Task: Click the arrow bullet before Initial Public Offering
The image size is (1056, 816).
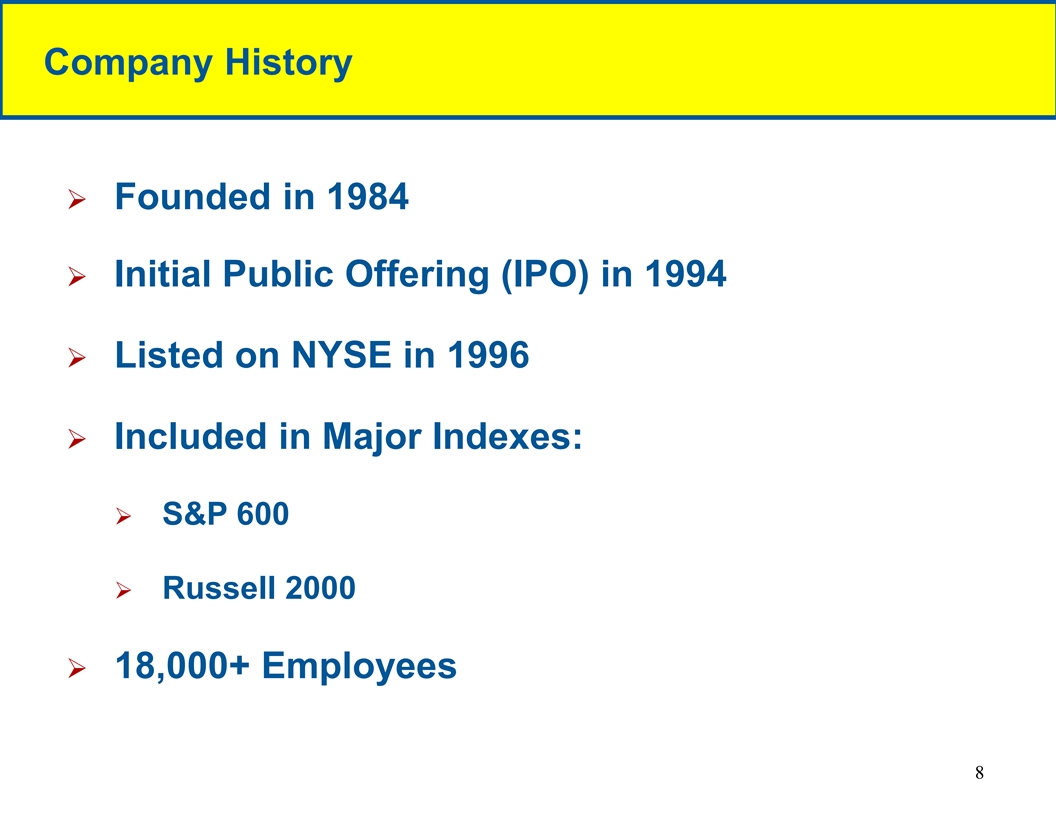Action: tap(73, 278)
